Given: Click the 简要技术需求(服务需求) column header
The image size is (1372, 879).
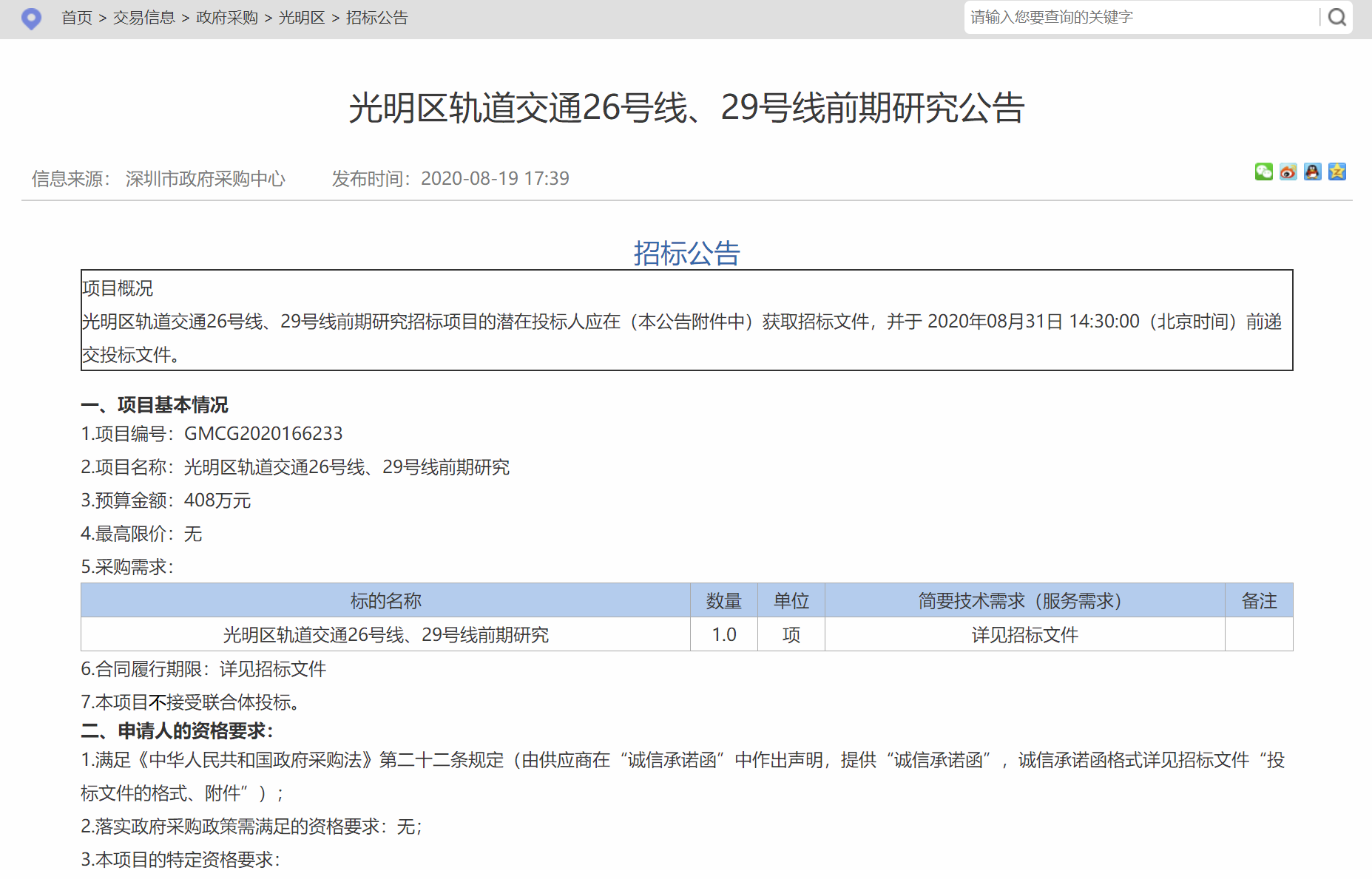Looking at the screenshot, I should pos(1024,601).
